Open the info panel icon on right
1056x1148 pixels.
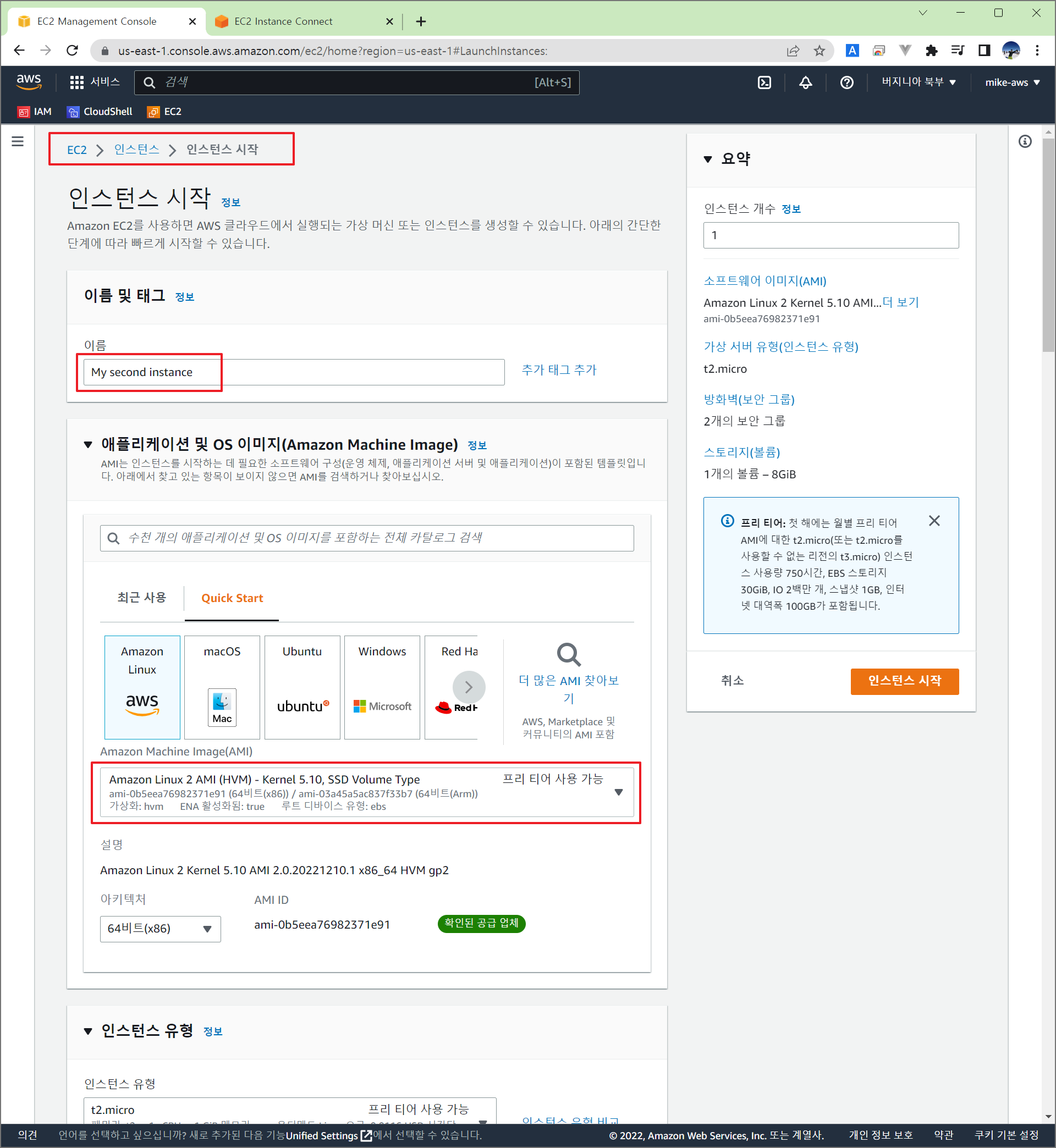point(1025,141)
